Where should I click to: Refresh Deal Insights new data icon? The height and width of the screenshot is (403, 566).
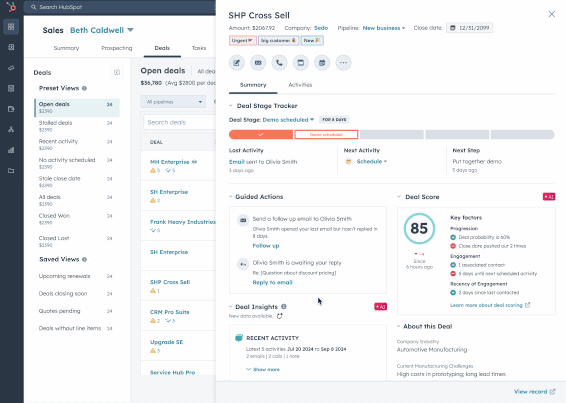tap(279, 316)
